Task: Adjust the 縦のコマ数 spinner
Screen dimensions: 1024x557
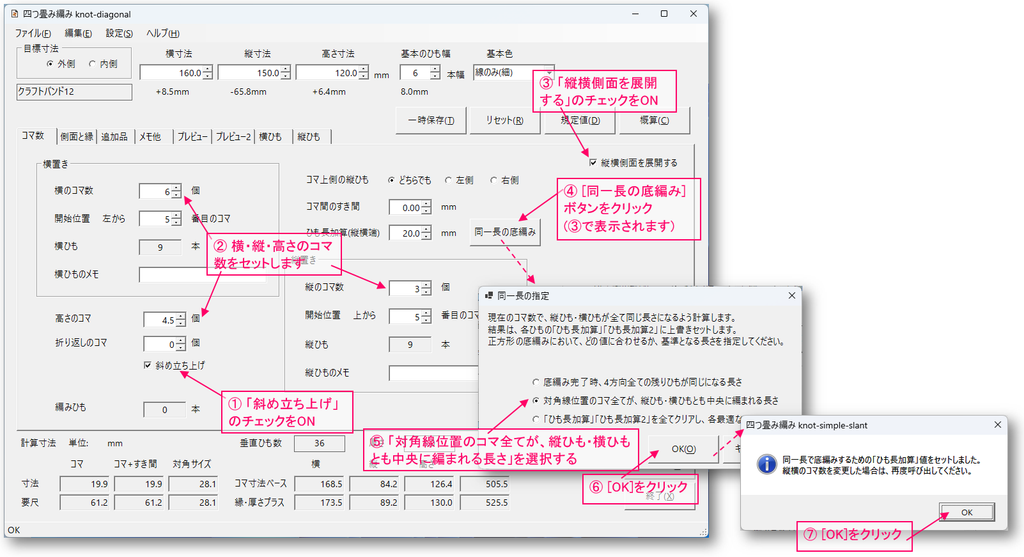Action: tap(426, 288)
